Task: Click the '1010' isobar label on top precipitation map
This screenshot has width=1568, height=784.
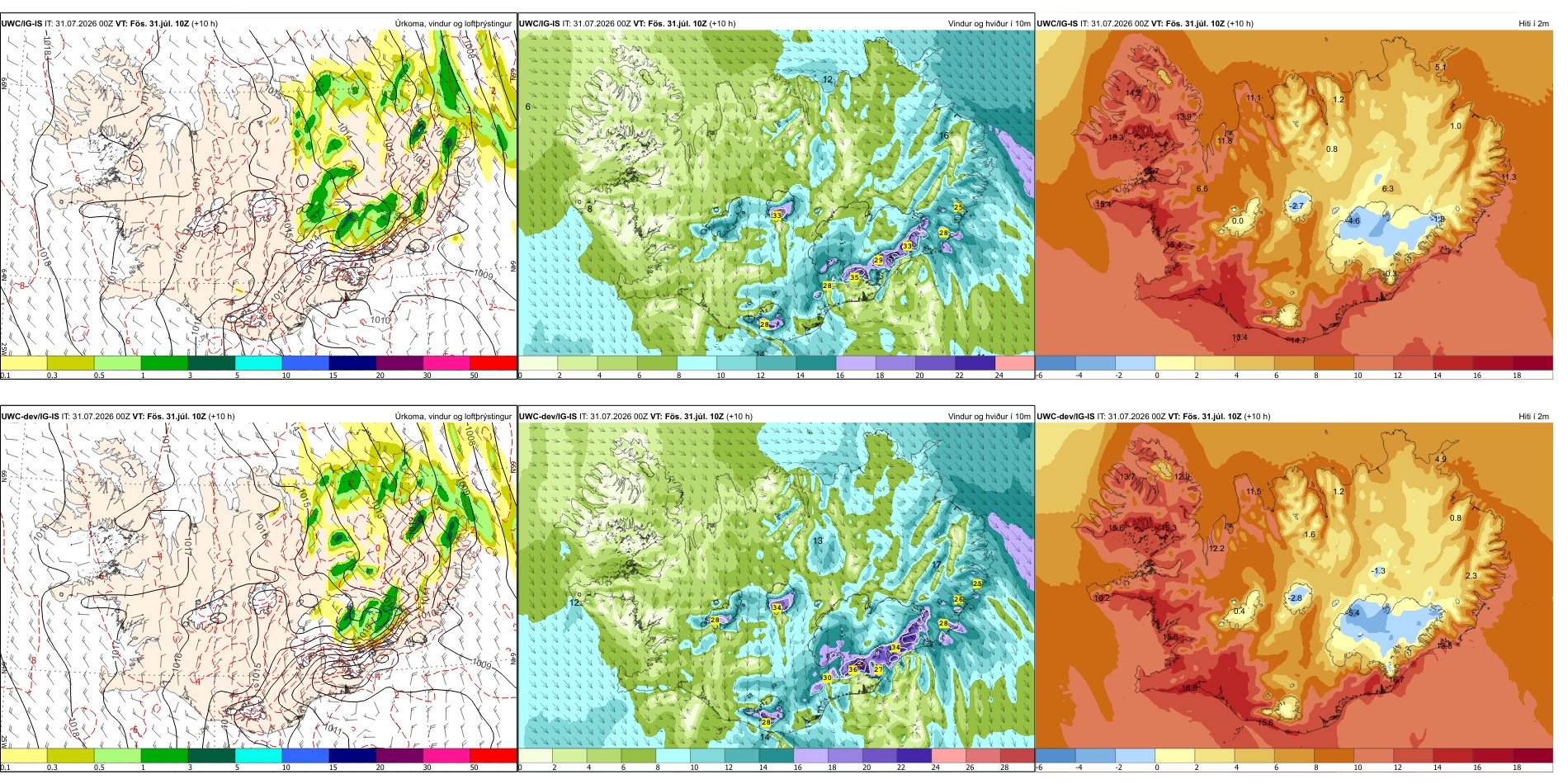Action: click(380, 320)
